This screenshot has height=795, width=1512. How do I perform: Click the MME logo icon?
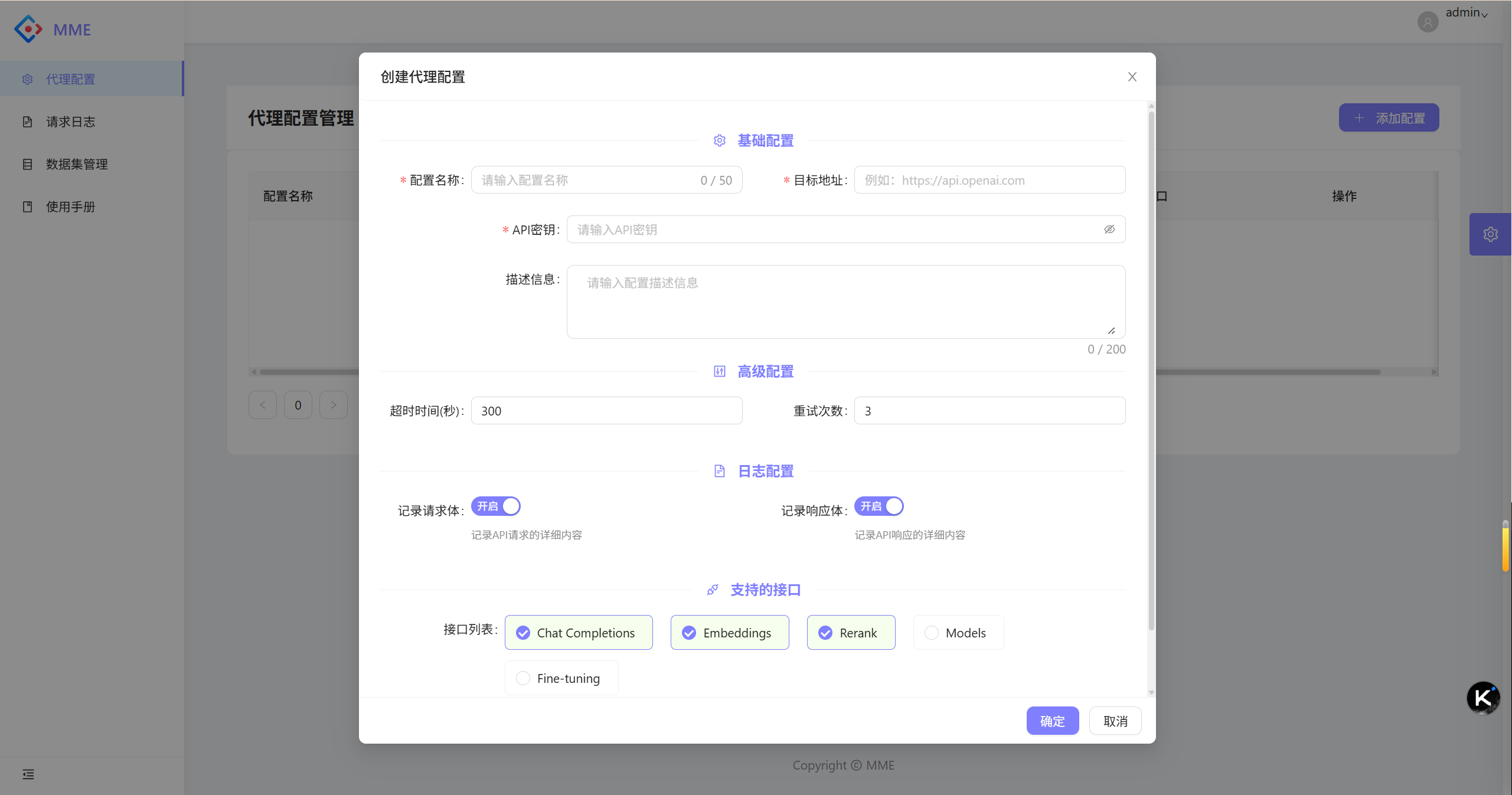click(28, 29)
